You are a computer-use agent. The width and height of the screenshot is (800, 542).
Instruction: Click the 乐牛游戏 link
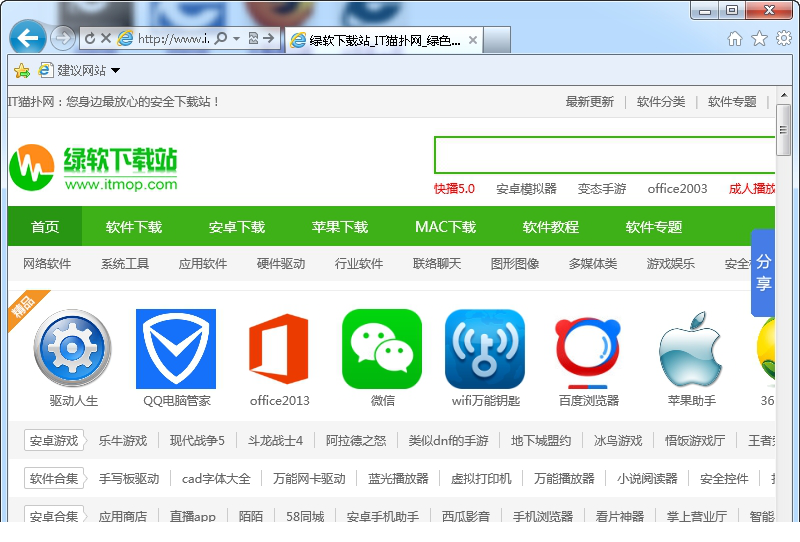[123, 440]
